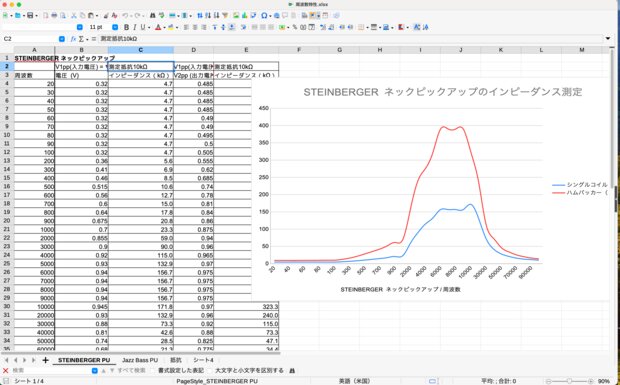Expand the formula bar arrow

[608, 39]
